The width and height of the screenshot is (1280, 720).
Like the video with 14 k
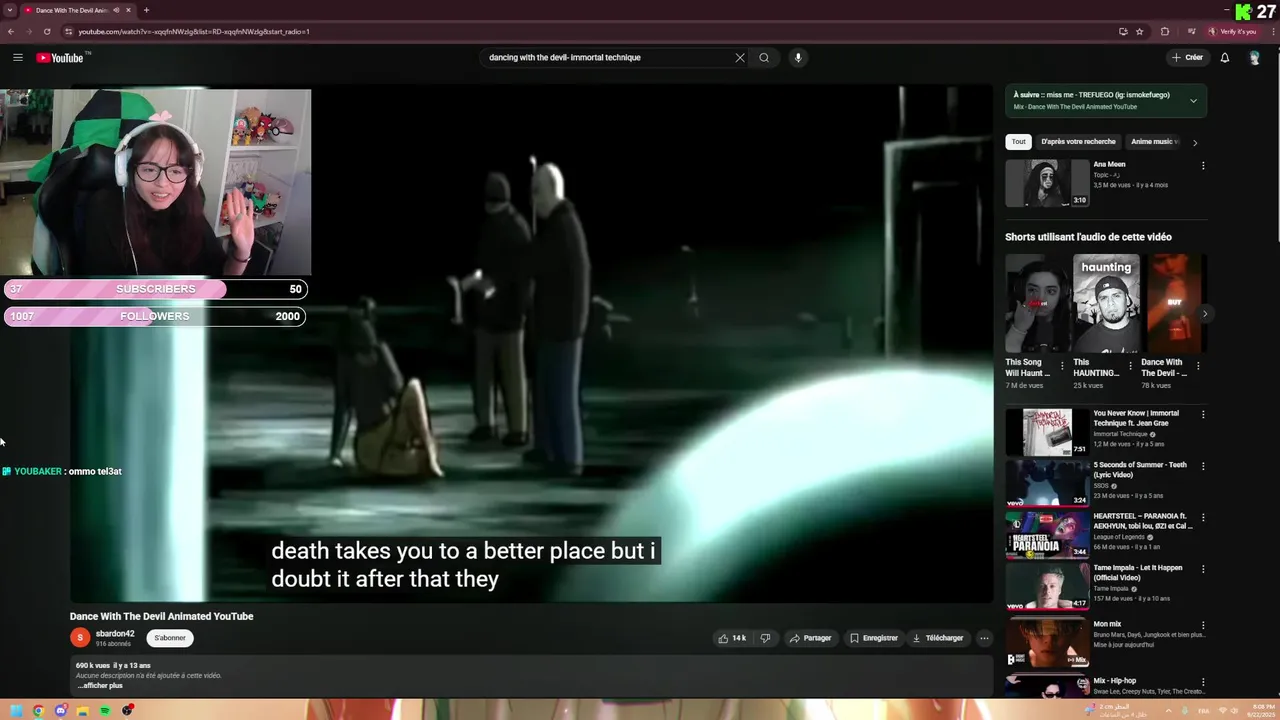point(732,638)
